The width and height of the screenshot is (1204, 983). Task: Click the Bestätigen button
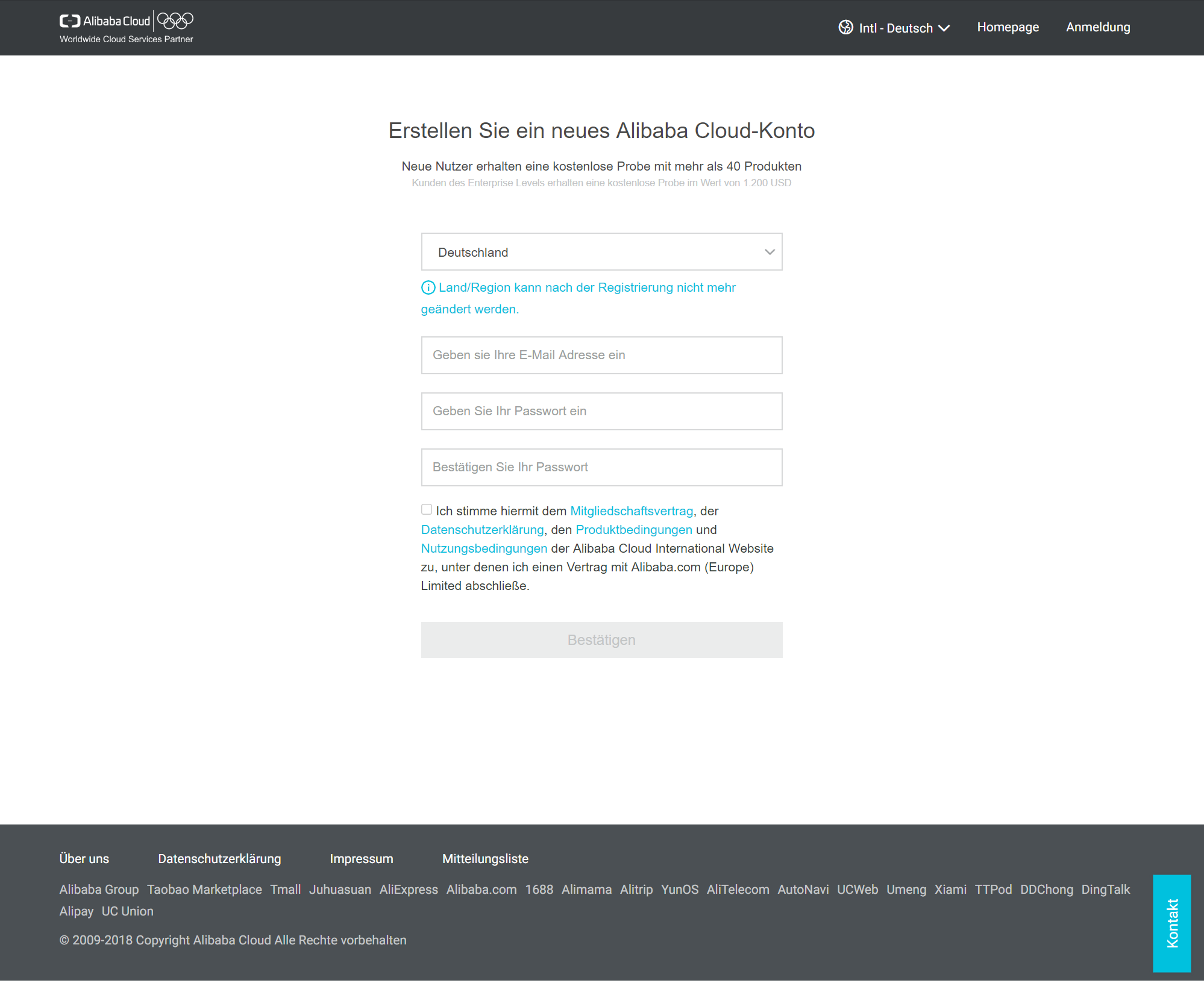[601, 640]
